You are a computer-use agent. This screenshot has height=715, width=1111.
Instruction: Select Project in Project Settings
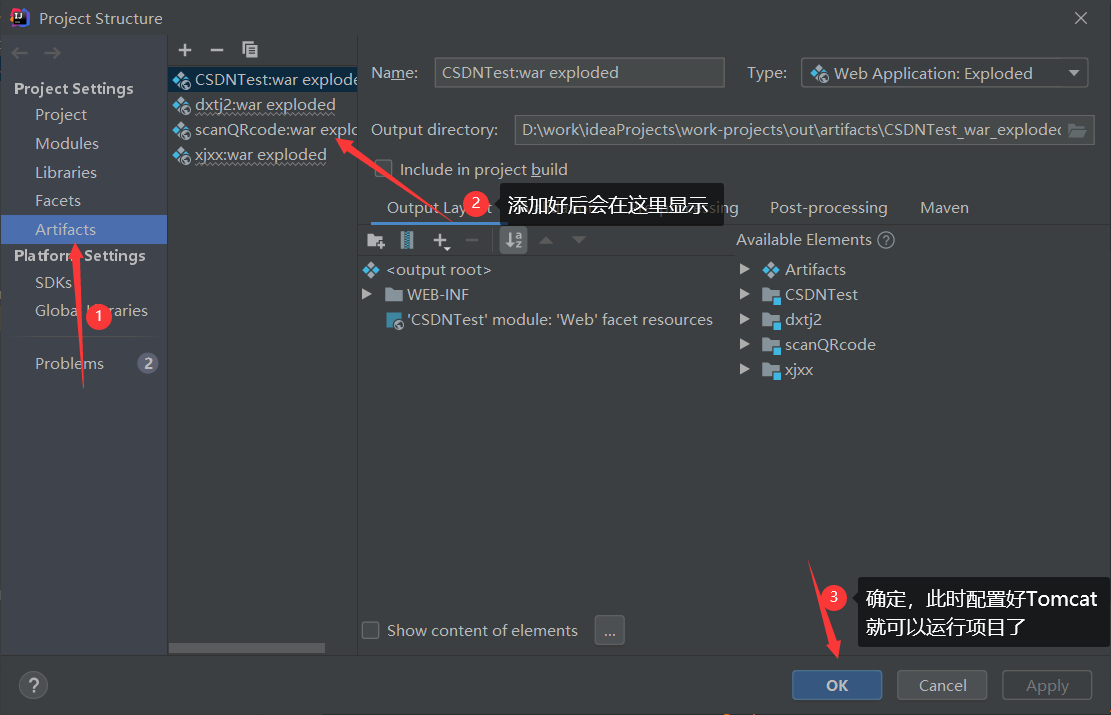tap(61, 115)
